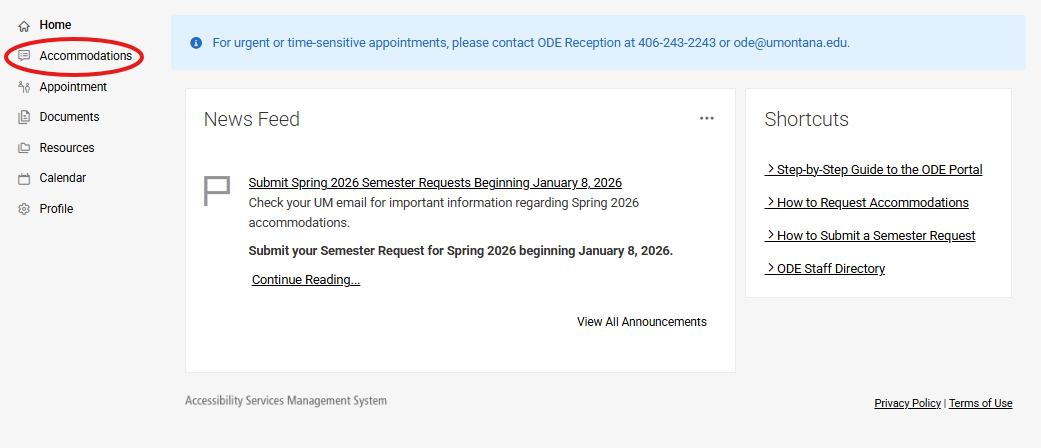
Task: Click the blue info circle icon
Action: coord(196,43)
